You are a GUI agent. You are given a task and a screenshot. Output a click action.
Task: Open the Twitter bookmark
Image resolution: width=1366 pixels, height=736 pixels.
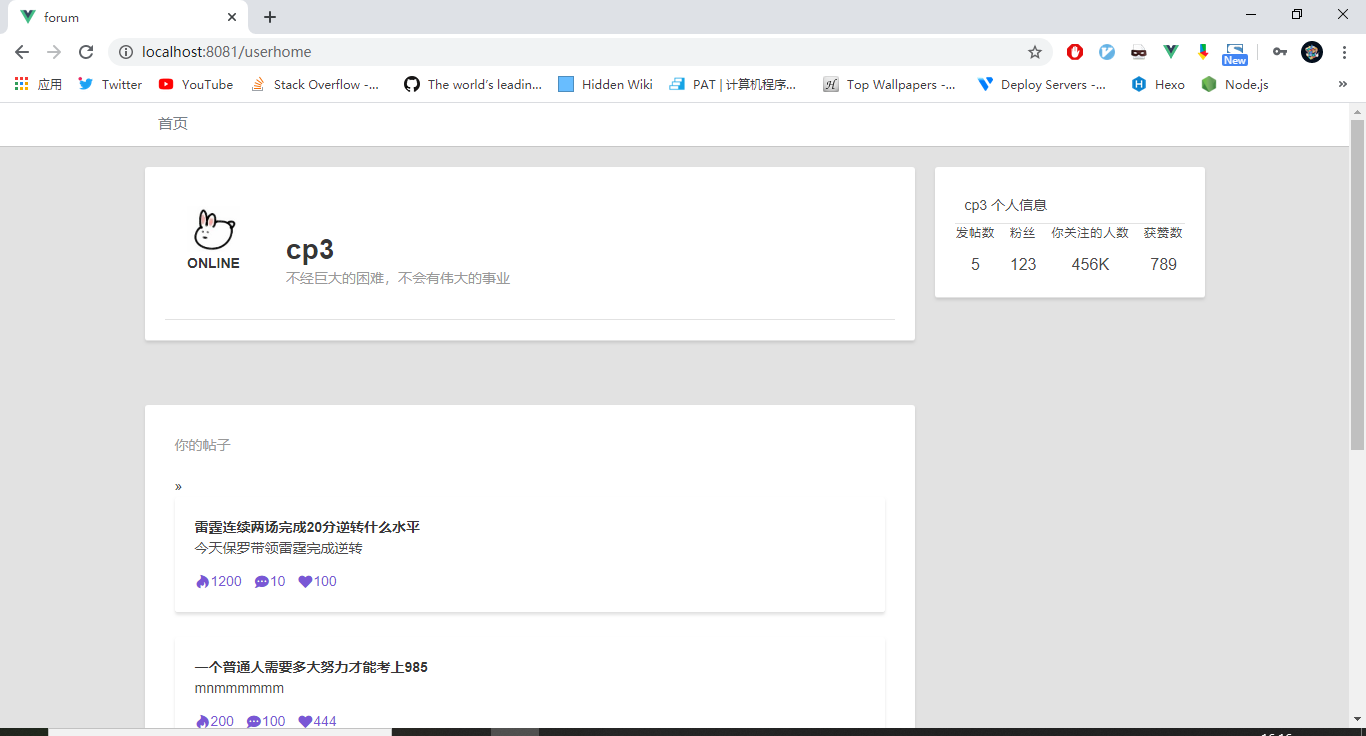(110, 85)
